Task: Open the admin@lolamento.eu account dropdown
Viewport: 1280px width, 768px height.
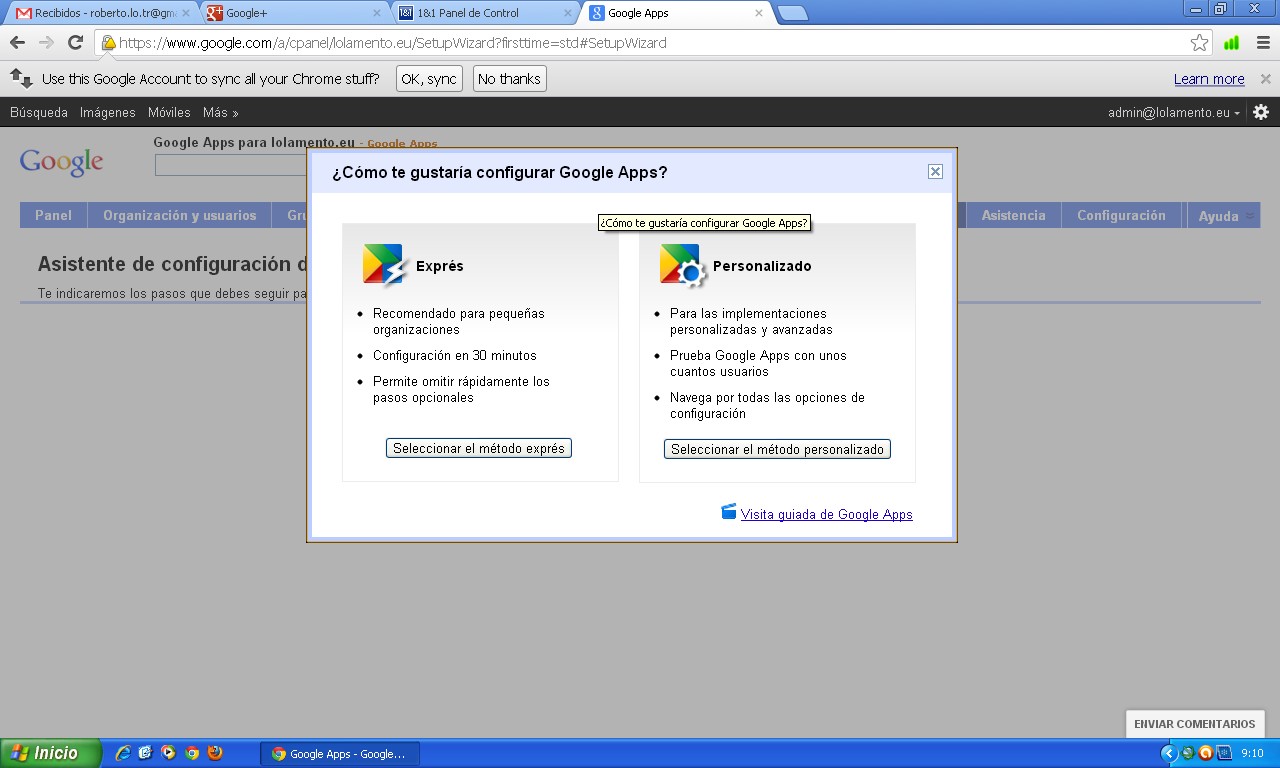Action: [x=1174, y=113]
